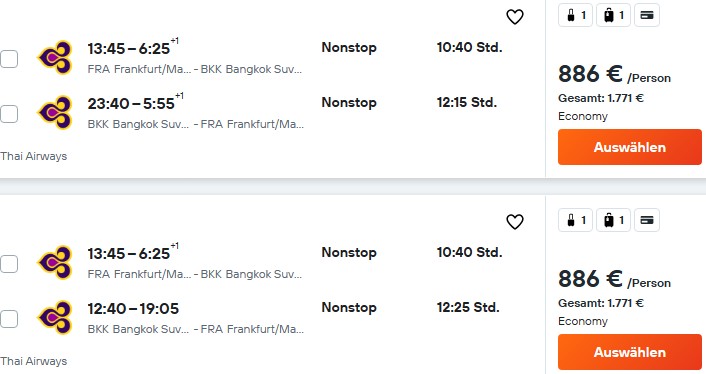Click Auswählen button in first offer
Screen dimensions: 706x374
point(629,147)
